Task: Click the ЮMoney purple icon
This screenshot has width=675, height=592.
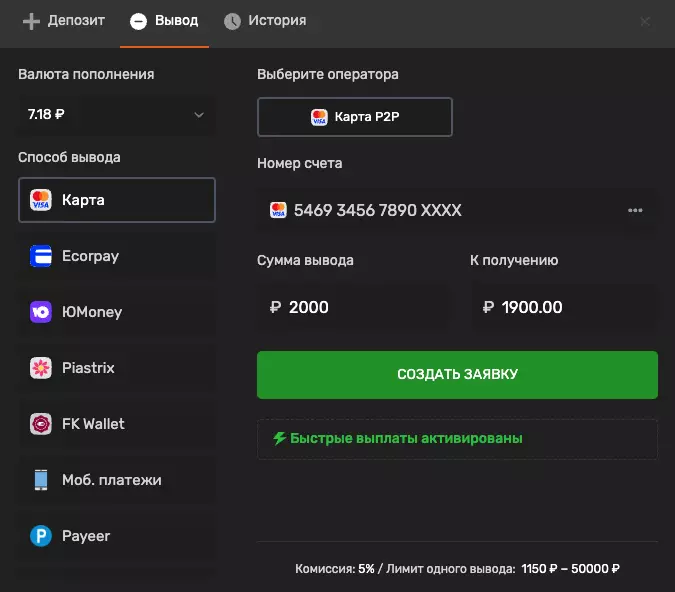Action: (x=41, y=312)
